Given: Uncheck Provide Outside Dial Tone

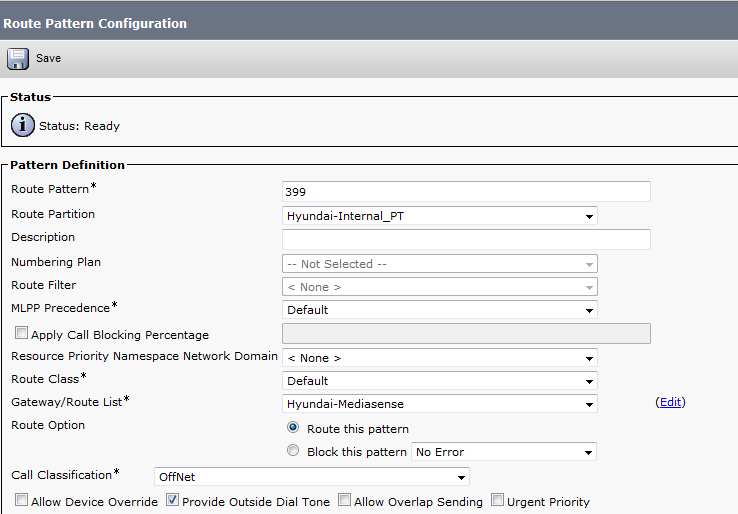Looking at the screenshot, I should (x=172, y=501).
